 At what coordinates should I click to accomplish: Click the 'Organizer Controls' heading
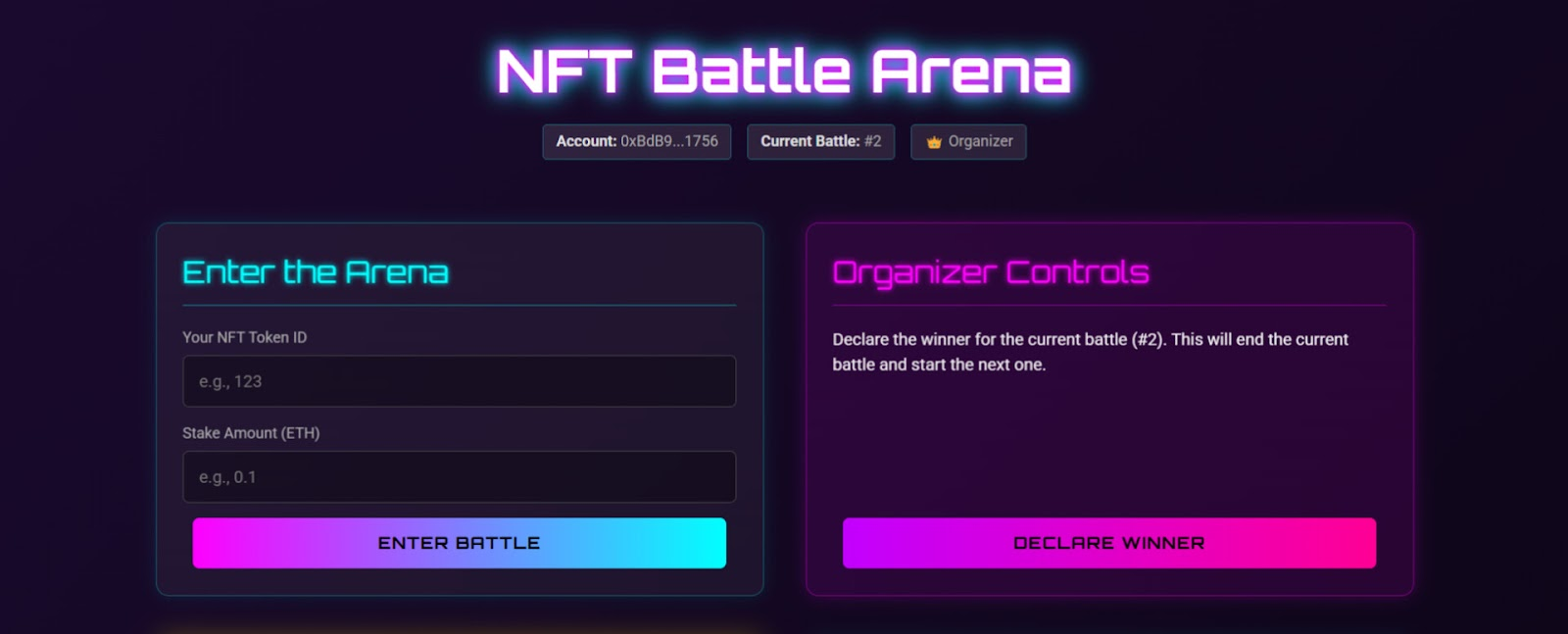992,272
